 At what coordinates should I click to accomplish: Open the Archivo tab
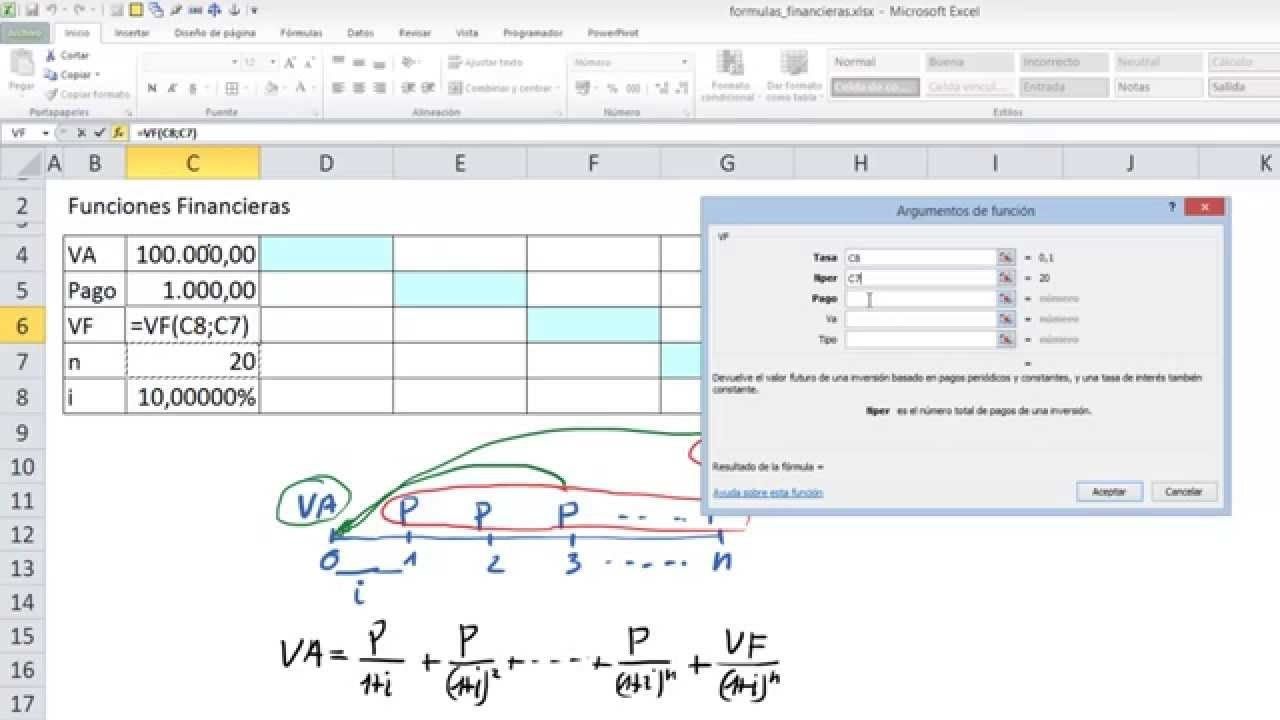click(x=24, y=32)
